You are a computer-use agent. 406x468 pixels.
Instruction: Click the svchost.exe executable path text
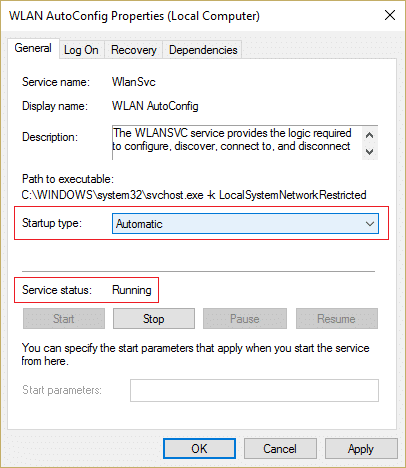point(194,195)
